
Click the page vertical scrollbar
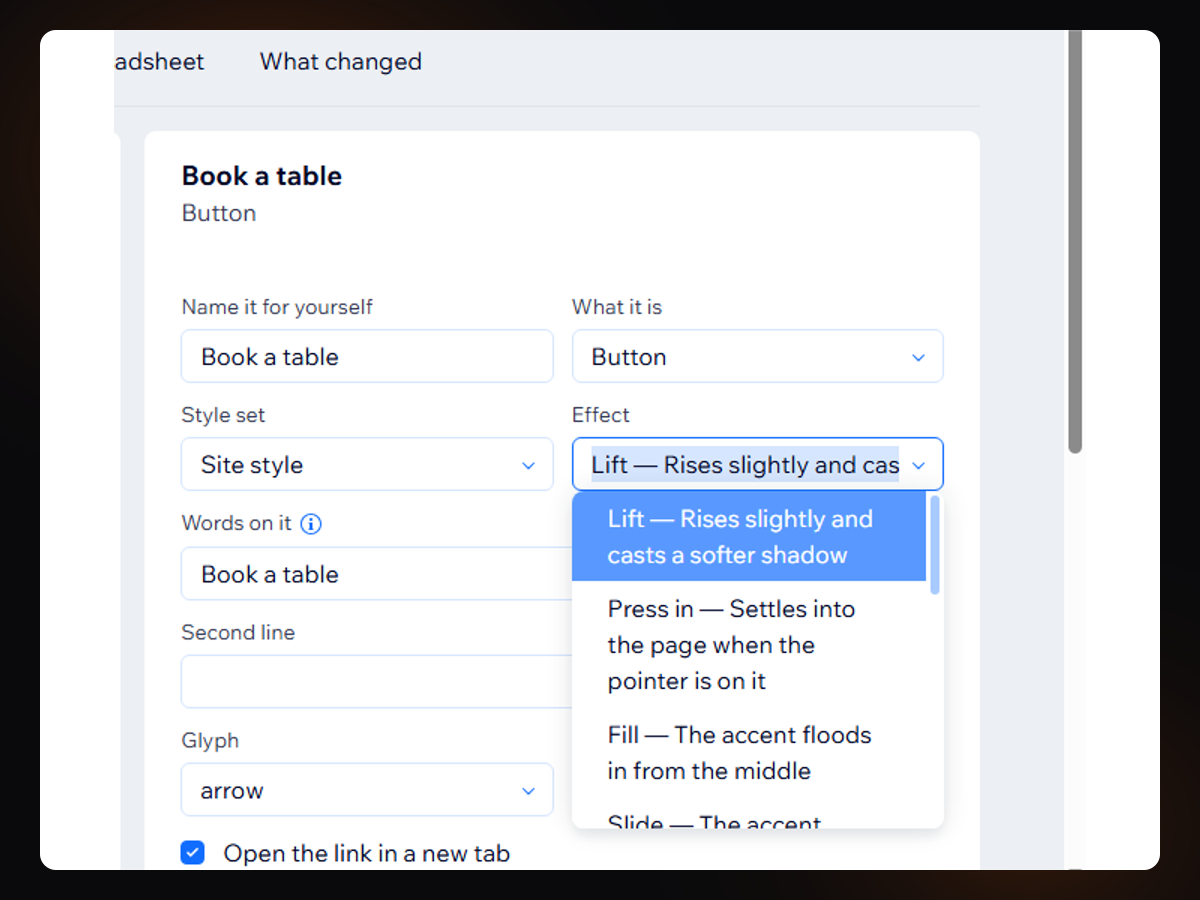tap(1075, 242)
